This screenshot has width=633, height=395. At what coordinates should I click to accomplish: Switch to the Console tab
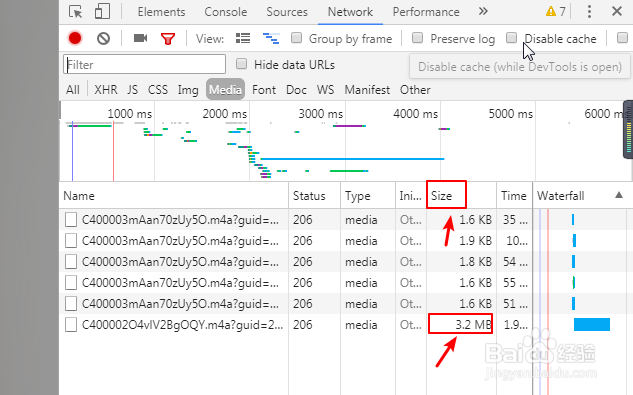click(x=226, y=12)
